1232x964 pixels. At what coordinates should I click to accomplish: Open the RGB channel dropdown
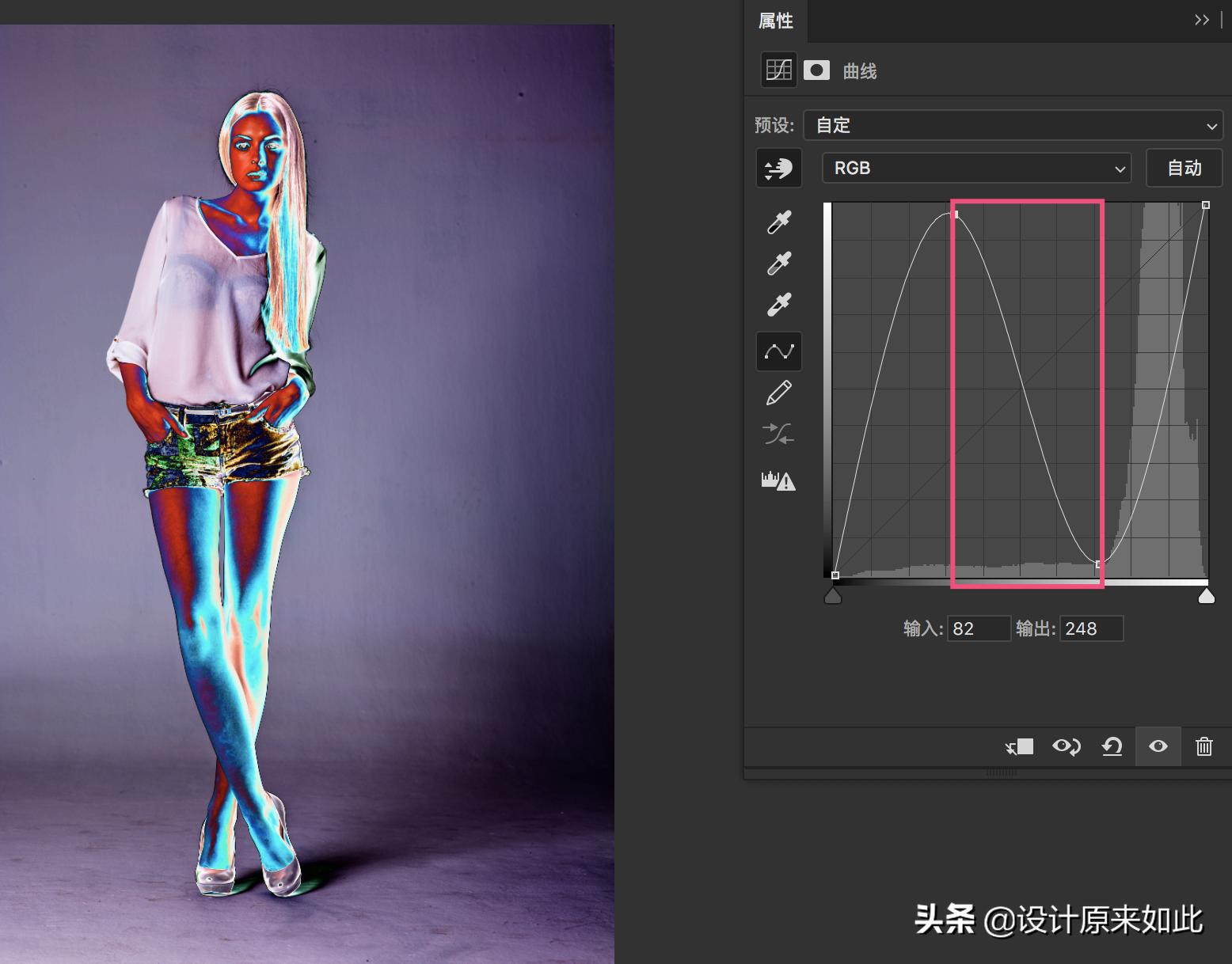click(x=976, y=168)
